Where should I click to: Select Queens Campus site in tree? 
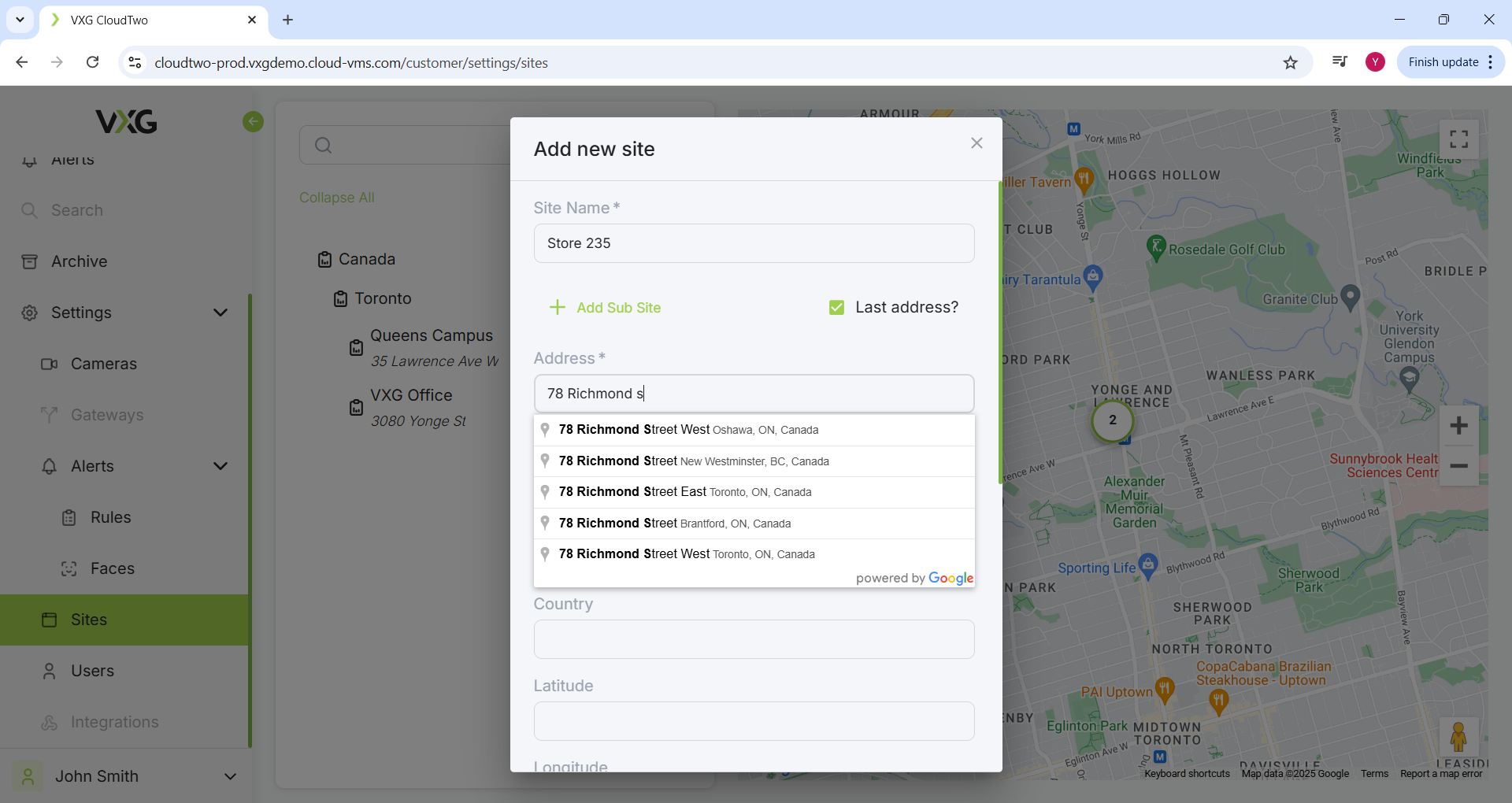click(x=431, y=336)
